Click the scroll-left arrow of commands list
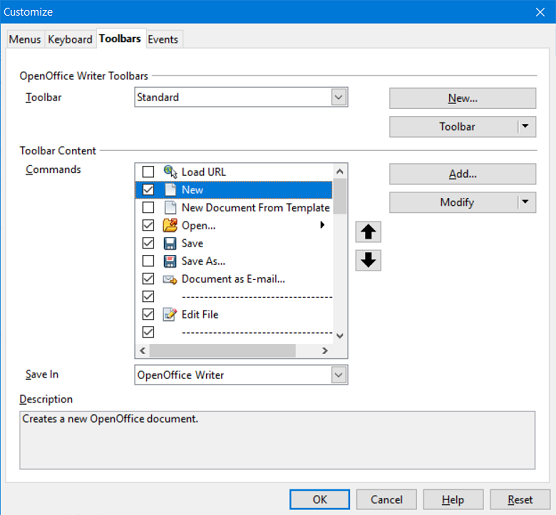556x515 pixels. pyautogui.click(x=143, y=350)
